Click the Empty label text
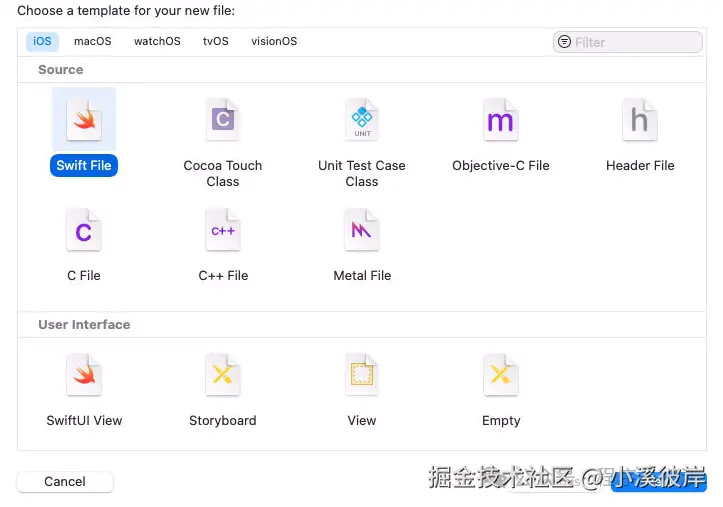Image resolution: width=723 pixels, height=507 pixels. [x=501, y=421]
